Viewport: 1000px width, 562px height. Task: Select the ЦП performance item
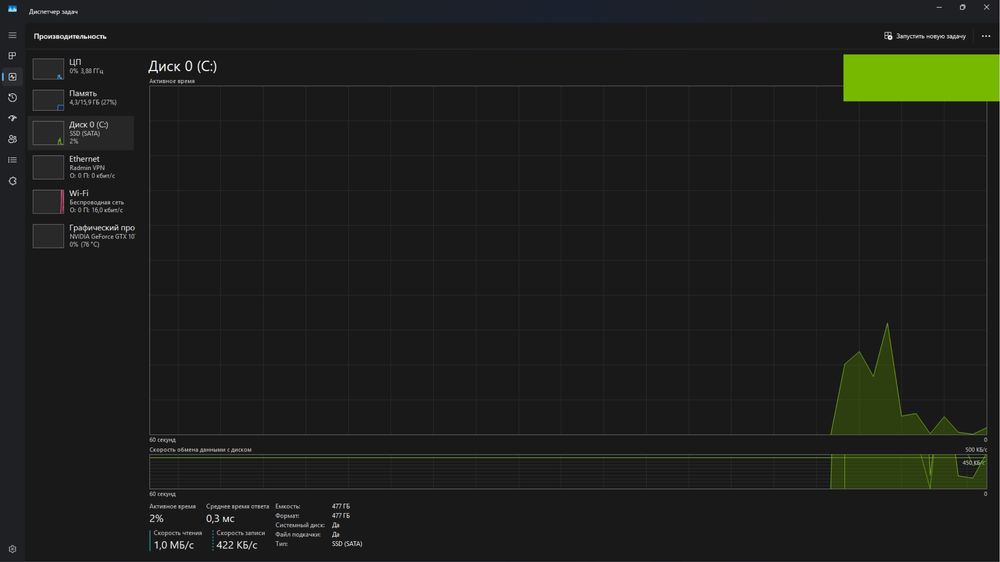[81, 68]
